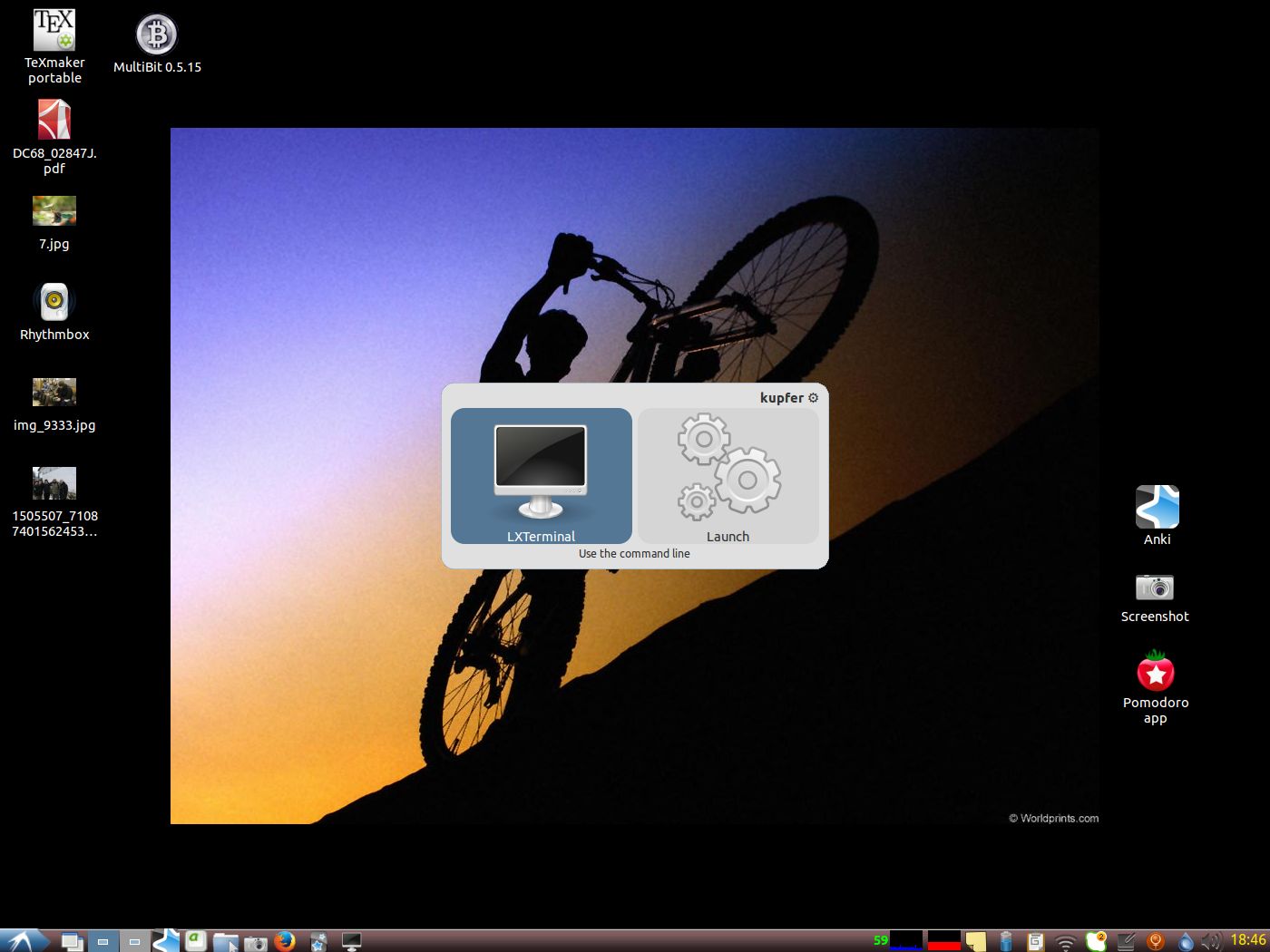Screen dimensions: 1270x952
Task: Open the Wi-Fi network tray icon
Action: (1066, 942)
